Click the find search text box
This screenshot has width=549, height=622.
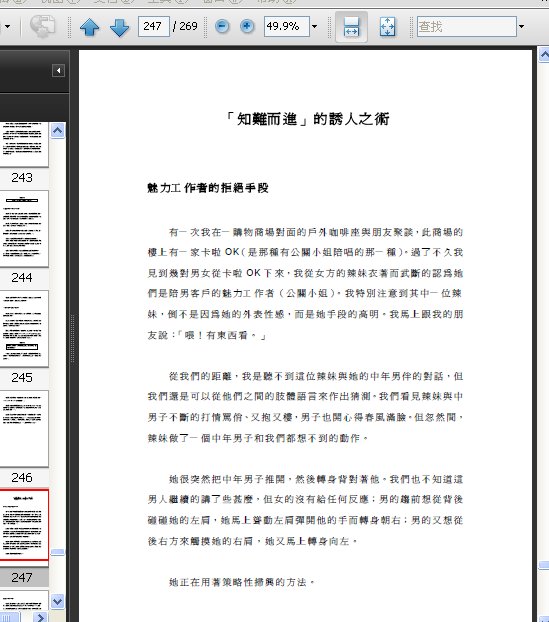tap(467, 27)
